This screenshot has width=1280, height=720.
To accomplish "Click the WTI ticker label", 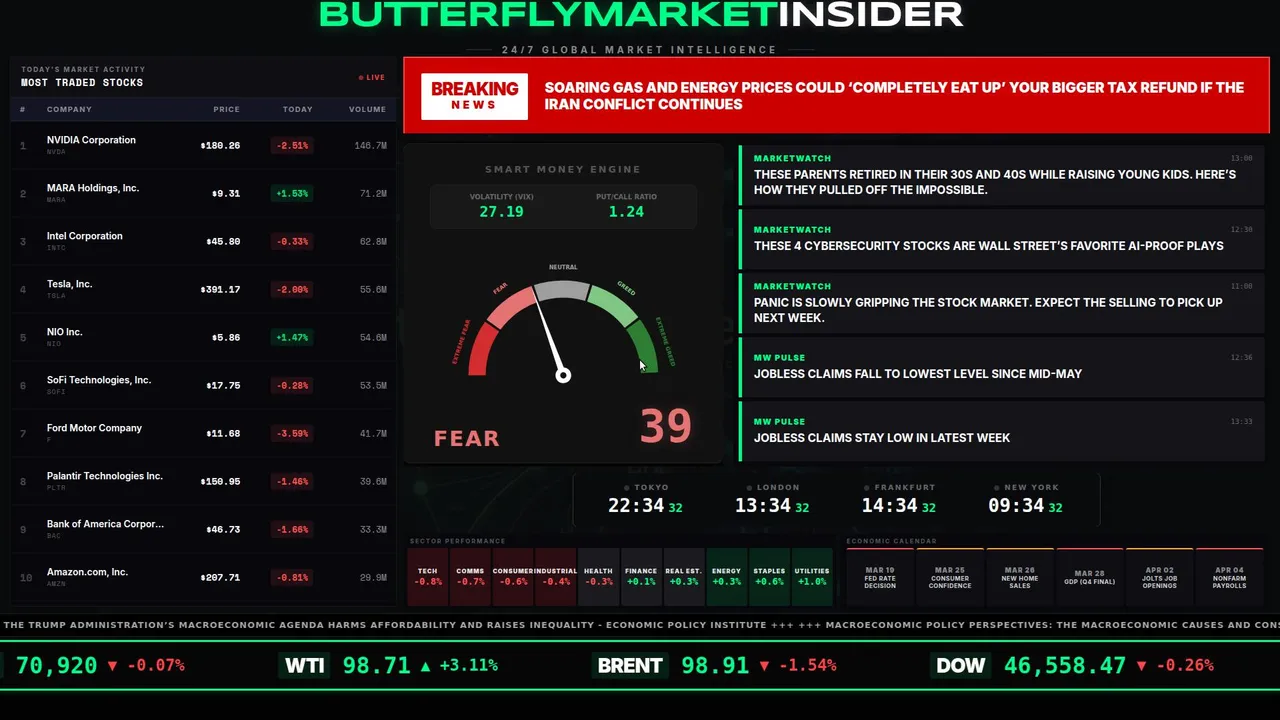I will (305, 665).
